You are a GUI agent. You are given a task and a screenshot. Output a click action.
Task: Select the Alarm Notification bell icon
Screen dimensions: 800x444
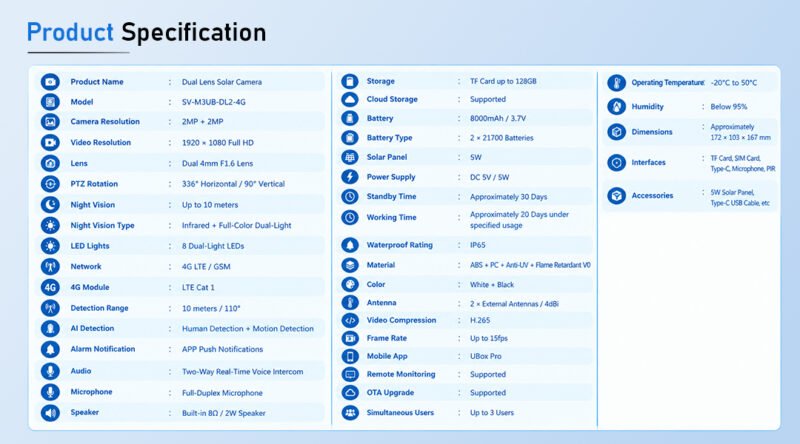[50, 349]
